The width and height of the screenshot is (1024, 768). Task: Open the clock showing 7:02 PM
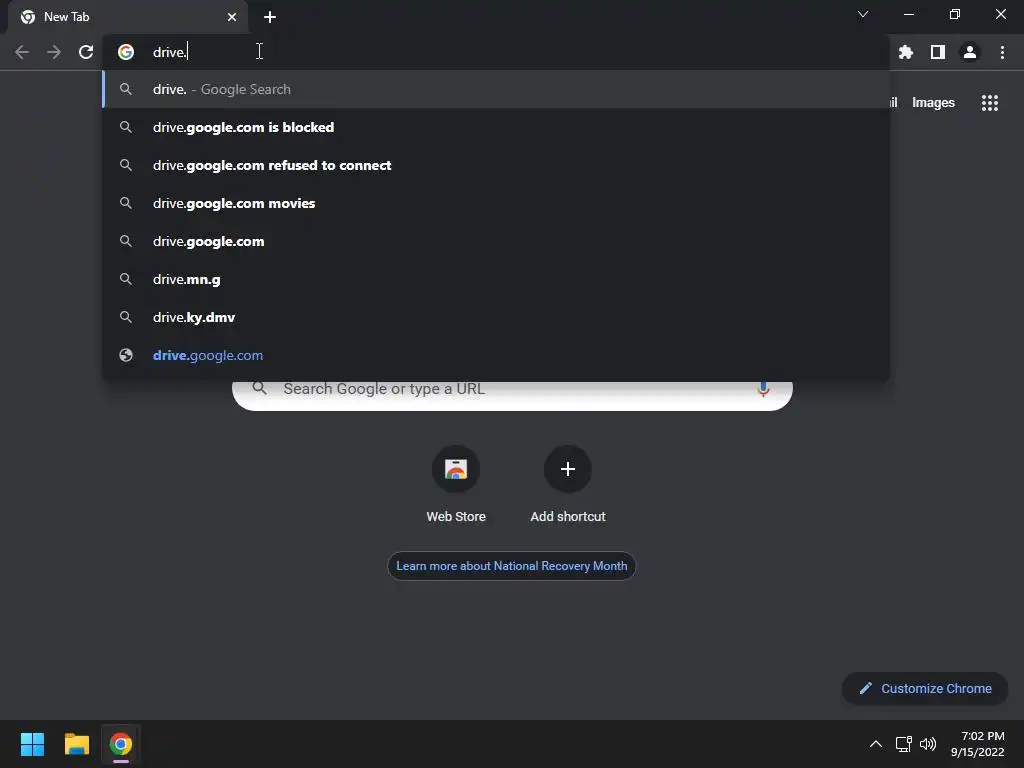[978, 744]
